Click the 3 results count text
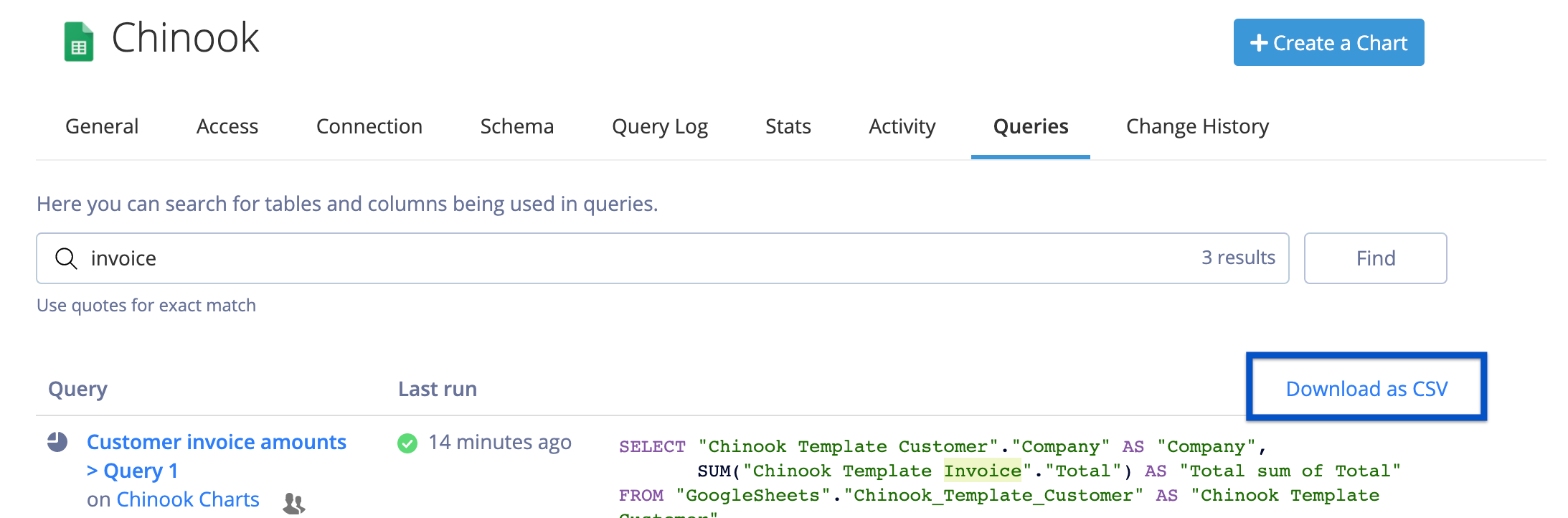The width and height of the screenshot is (1568, 518). (1239, 258)
